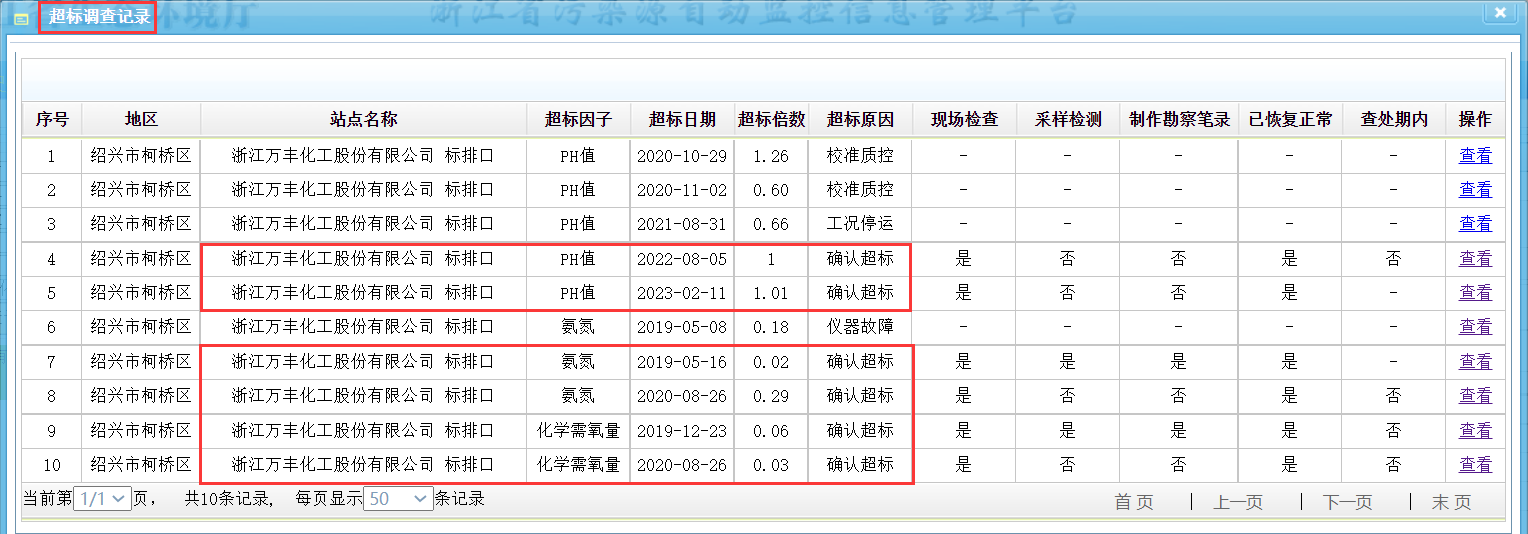1528x534 pixels.
Task: Click 校准质控 cell in row 1
Action: (860, 156)
